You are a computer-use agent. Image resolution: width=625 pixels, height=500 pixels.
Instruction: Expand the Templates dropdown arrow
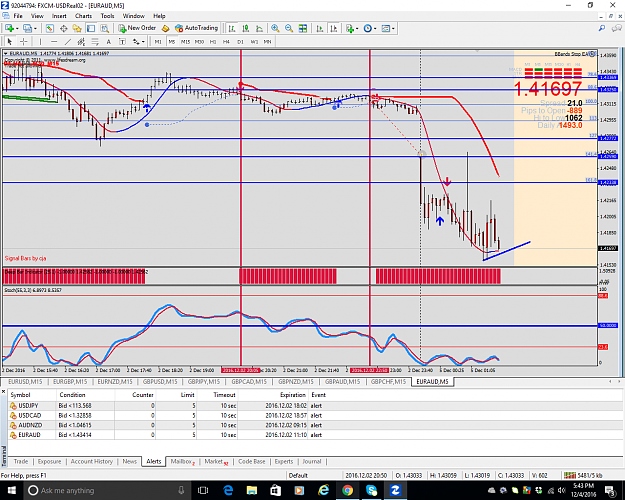coord(393,28)
